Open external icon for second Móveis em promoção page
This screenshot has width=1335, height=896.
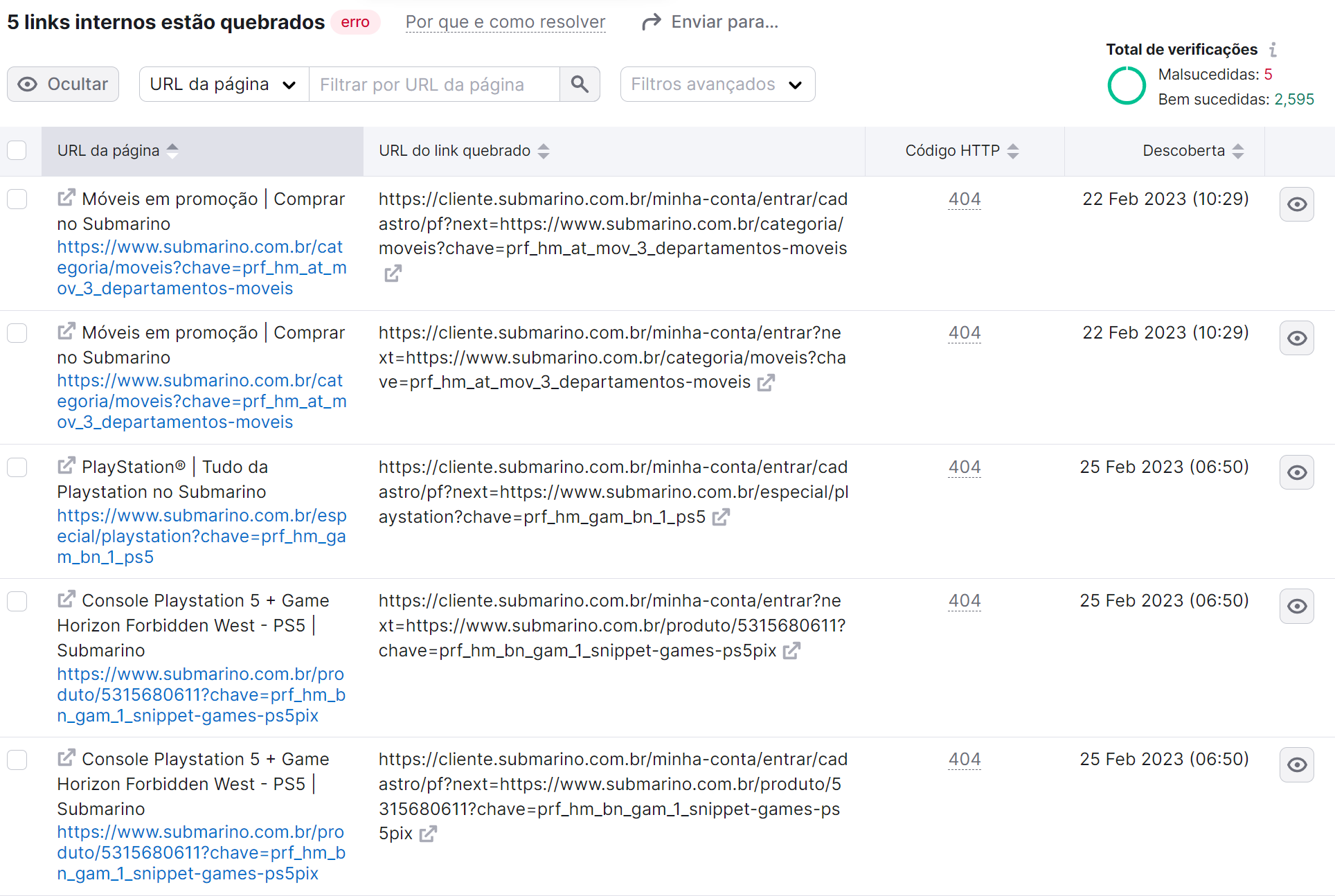pos(66,332)
